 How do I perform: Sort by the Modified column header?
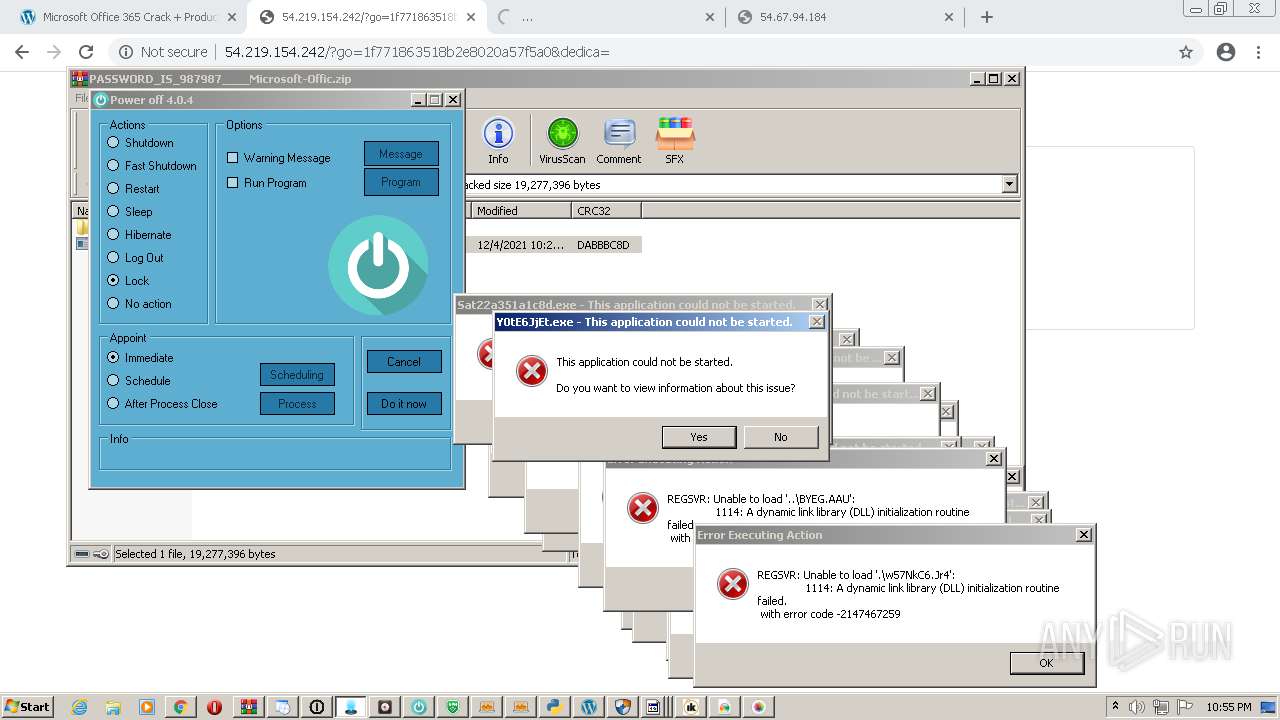pos(520,210)
